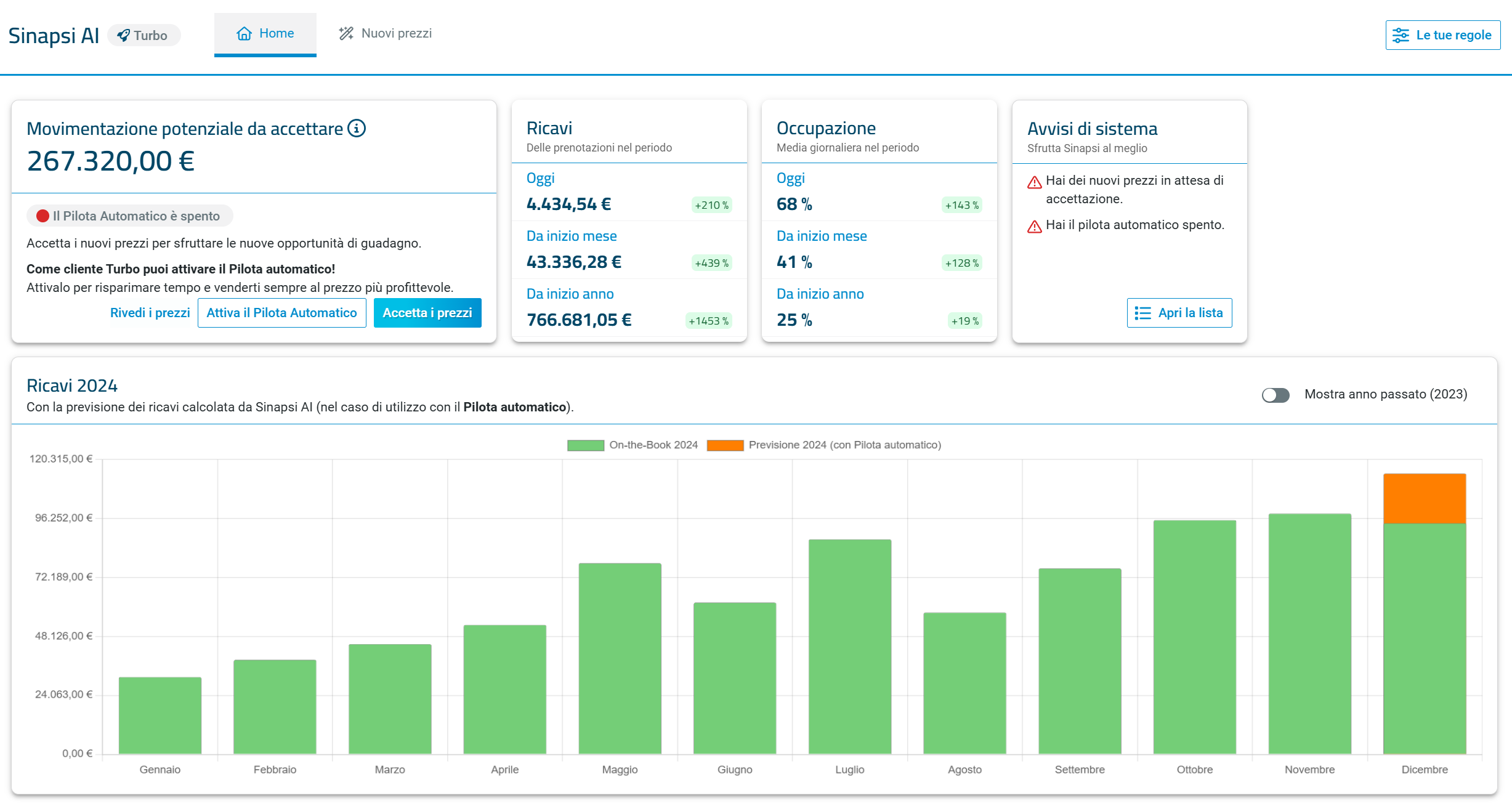Toggle Mostra anno passato (2023) switch
This screenshot has width=1512, height=808.
click(x=1275, y=395)
